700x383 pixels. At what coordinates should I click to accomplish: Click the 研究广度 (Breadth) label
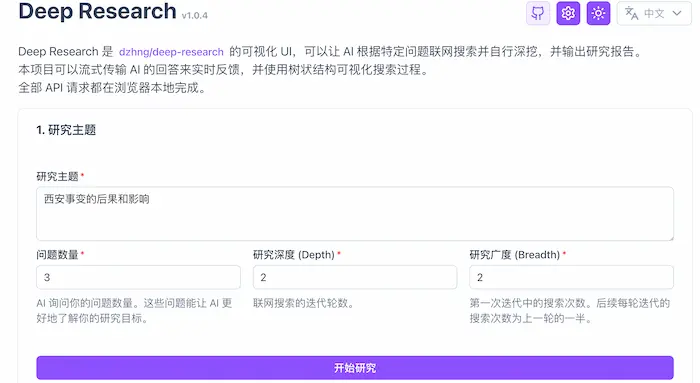coord(515,254)
